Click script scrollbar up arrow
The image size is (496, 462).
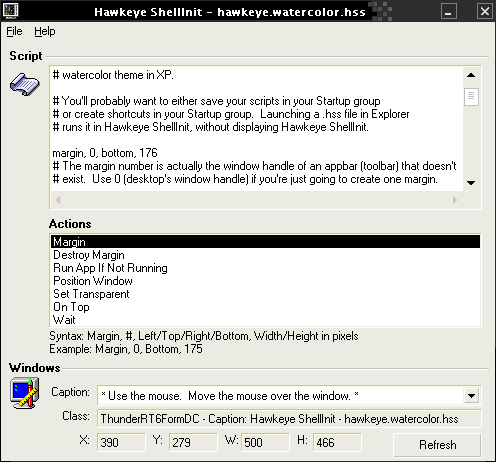click(x=471, y=75)
